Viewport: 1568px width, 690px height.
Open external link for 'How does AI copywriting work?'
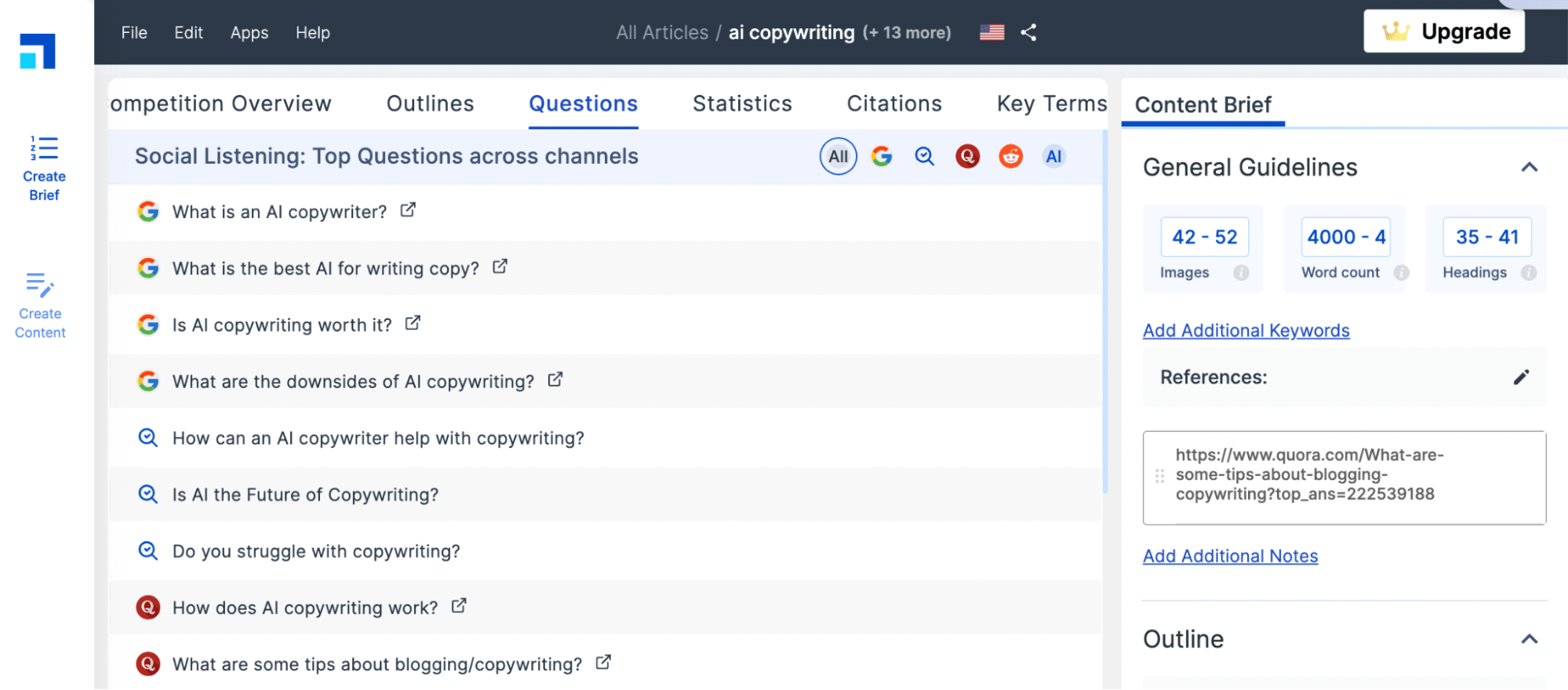[459, 606]
